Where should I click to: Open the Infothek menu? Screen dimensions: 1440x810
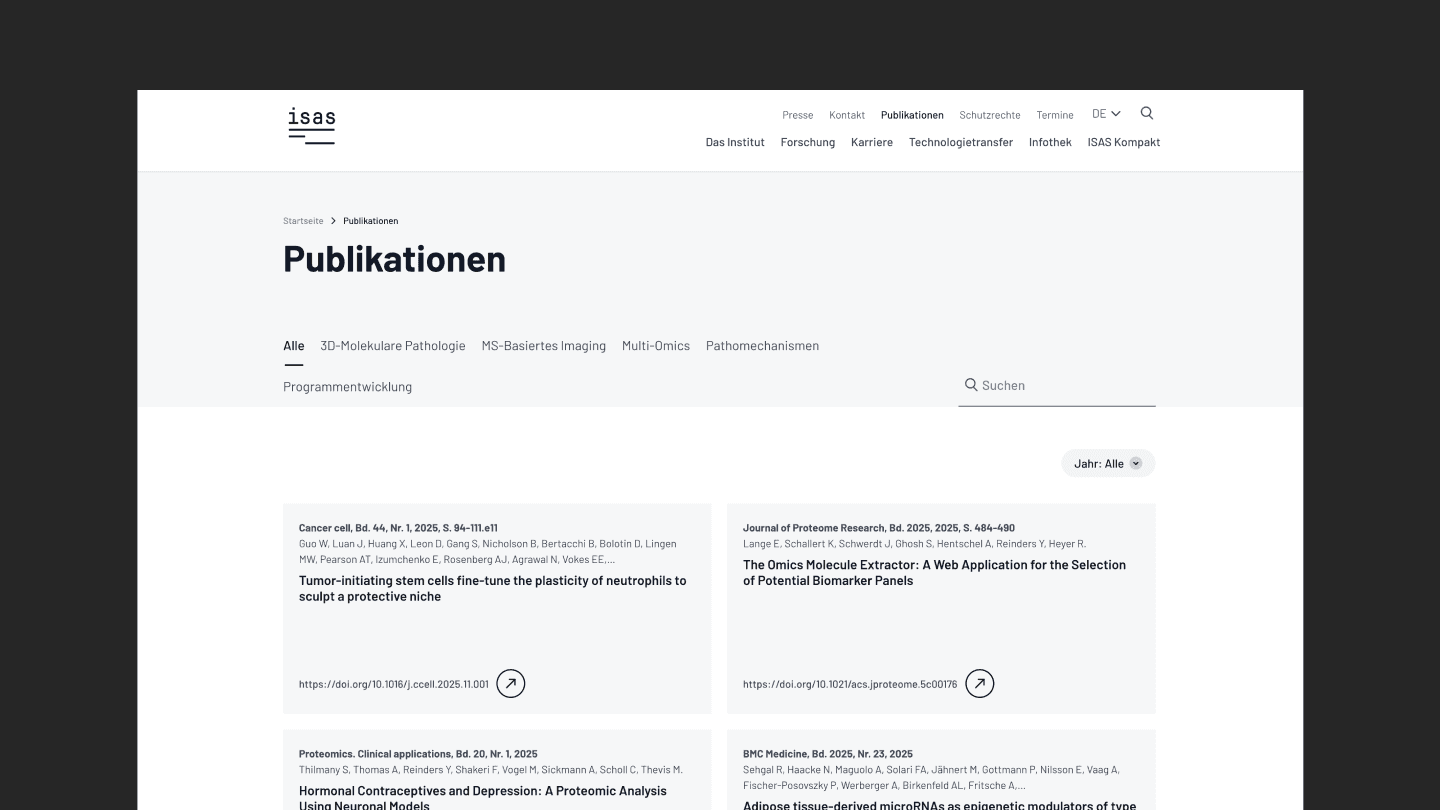(1050, 142)
